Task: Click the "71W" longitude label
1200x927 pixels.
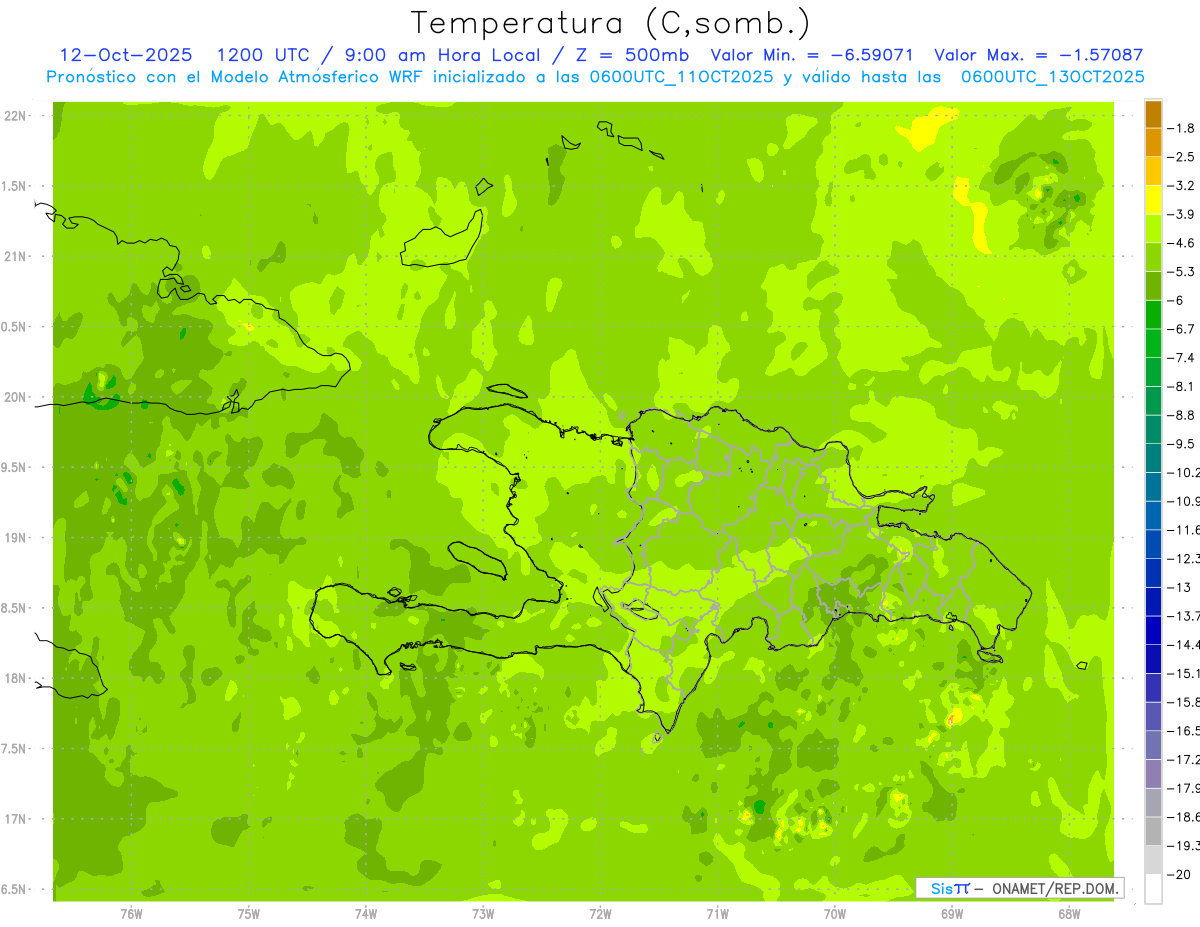Action: click(x=718, y=914)
